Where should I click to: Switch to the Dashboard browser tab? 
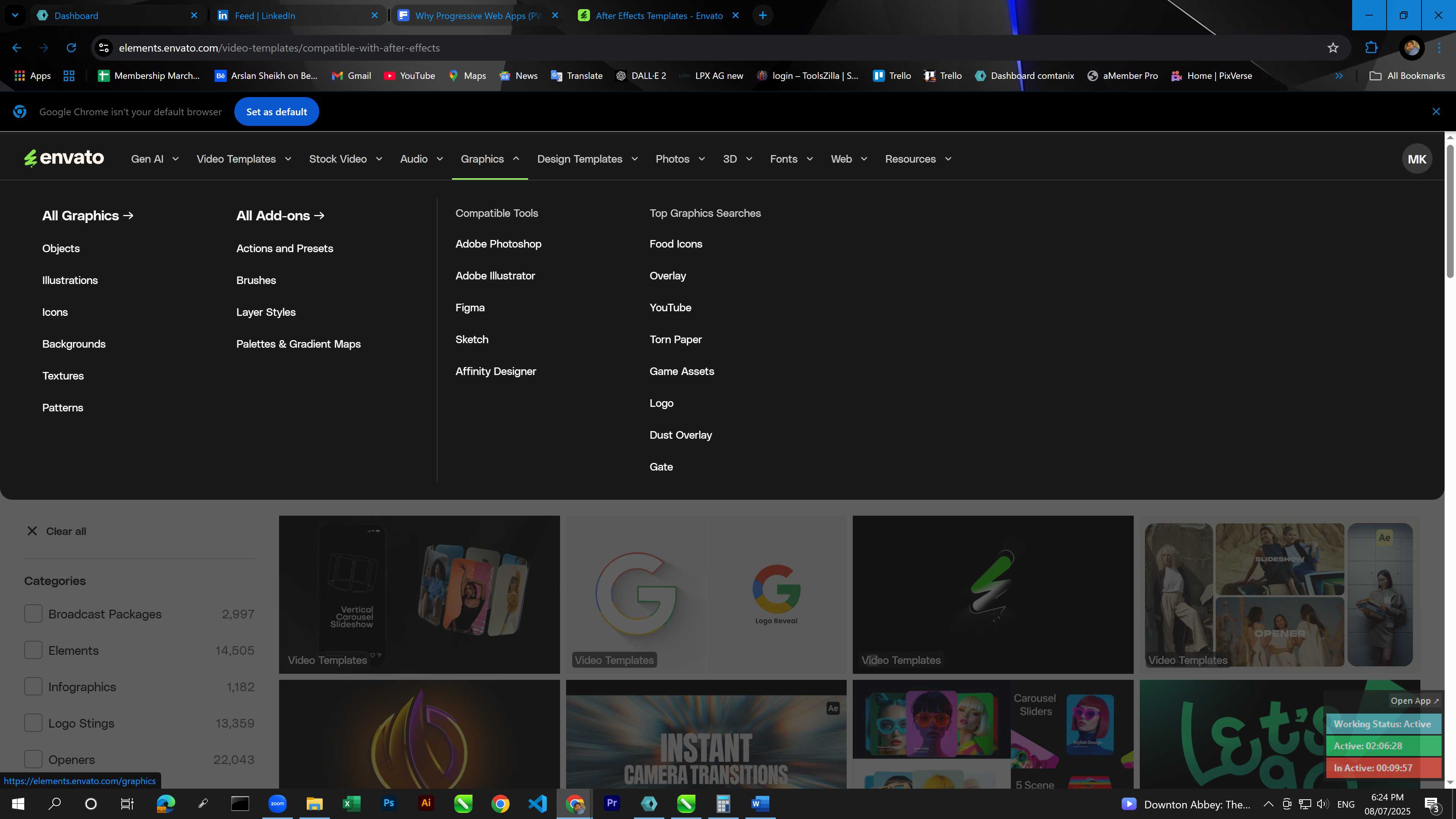coord(117,15)
